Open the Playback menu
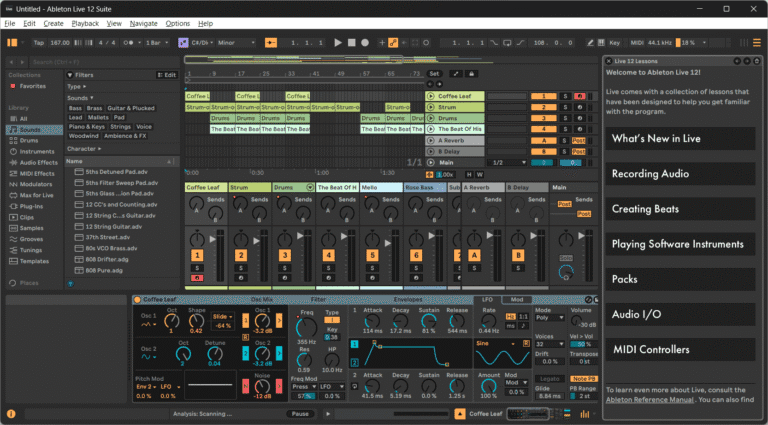 point(85,24)
